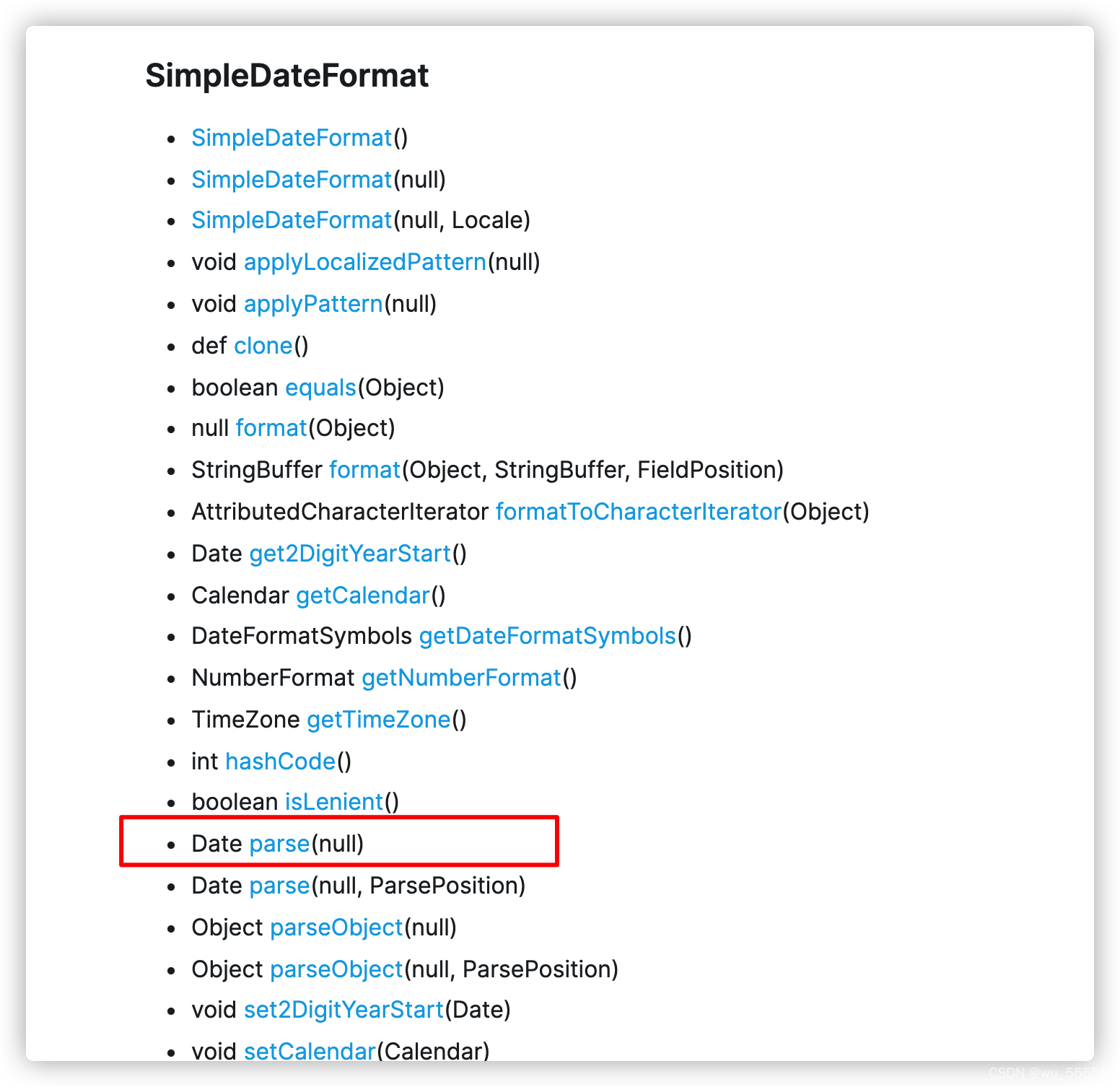Click the hashCode method link
The height and width of the screenshot is (1087, 1120).
[281, 761]
